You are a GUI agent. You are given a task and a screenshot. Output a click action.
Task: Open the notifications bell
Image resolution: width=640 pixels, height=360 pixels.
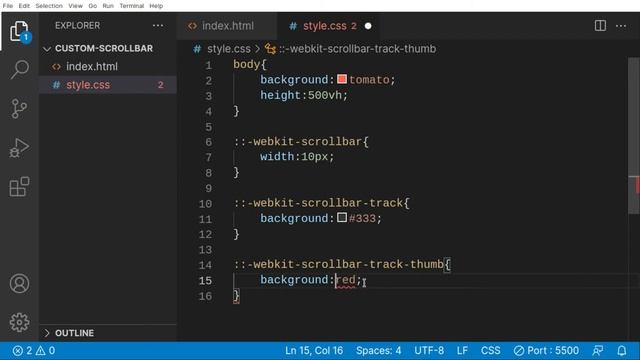pos(622,351)
